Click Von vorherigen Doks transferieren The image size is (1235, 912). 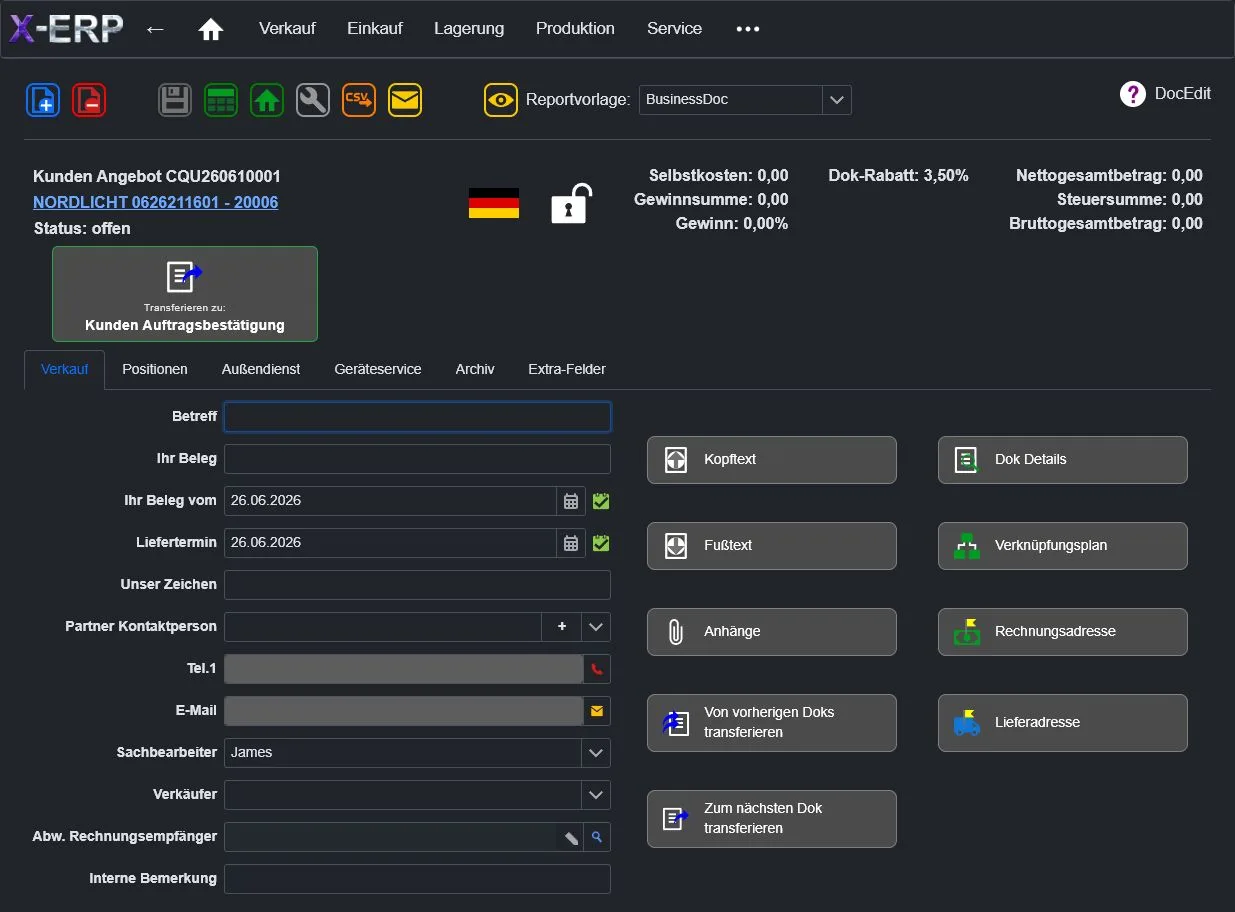tap(772, 723)
